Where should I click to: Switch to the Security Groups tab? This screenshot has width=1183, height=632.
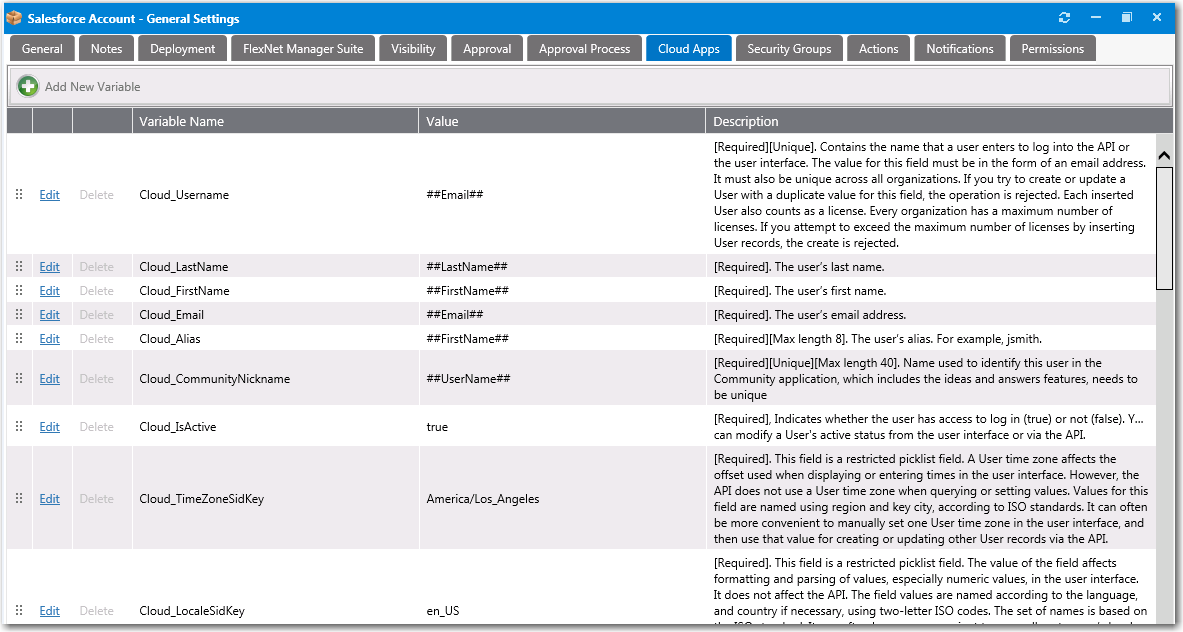point(789,47)
